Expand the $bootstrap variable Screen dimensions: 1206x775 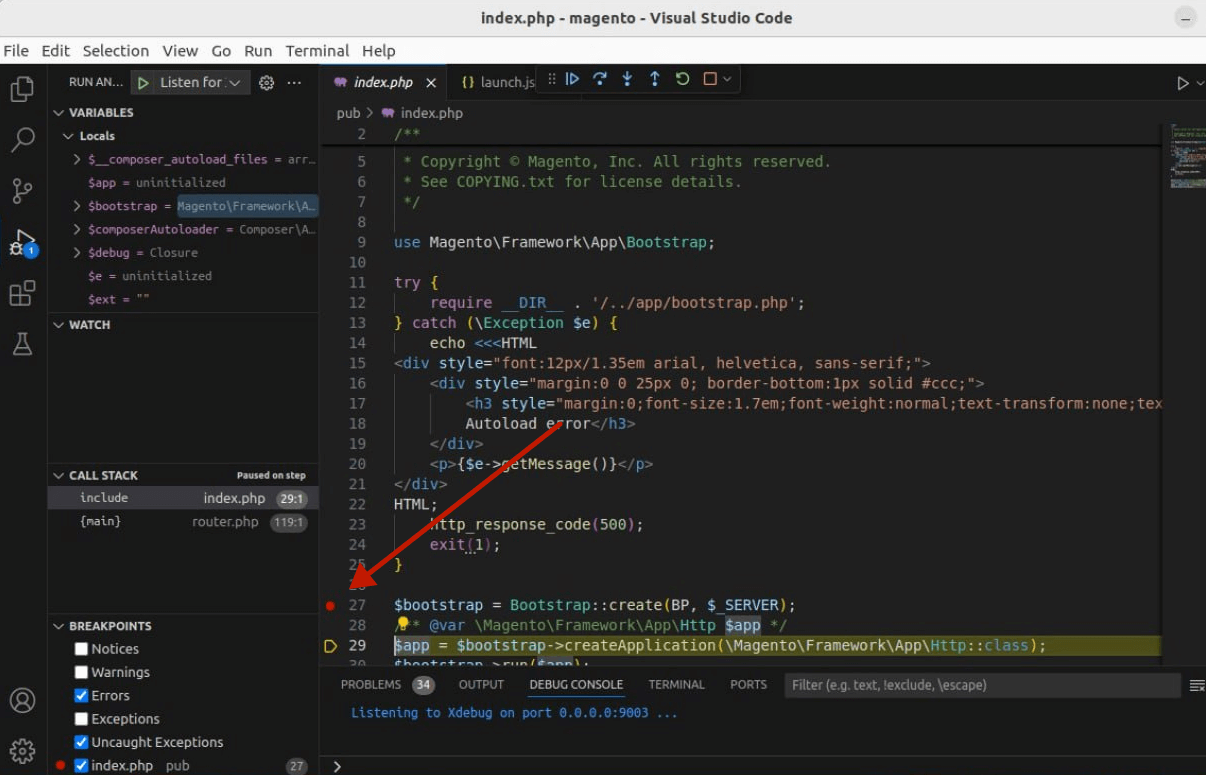78,206
